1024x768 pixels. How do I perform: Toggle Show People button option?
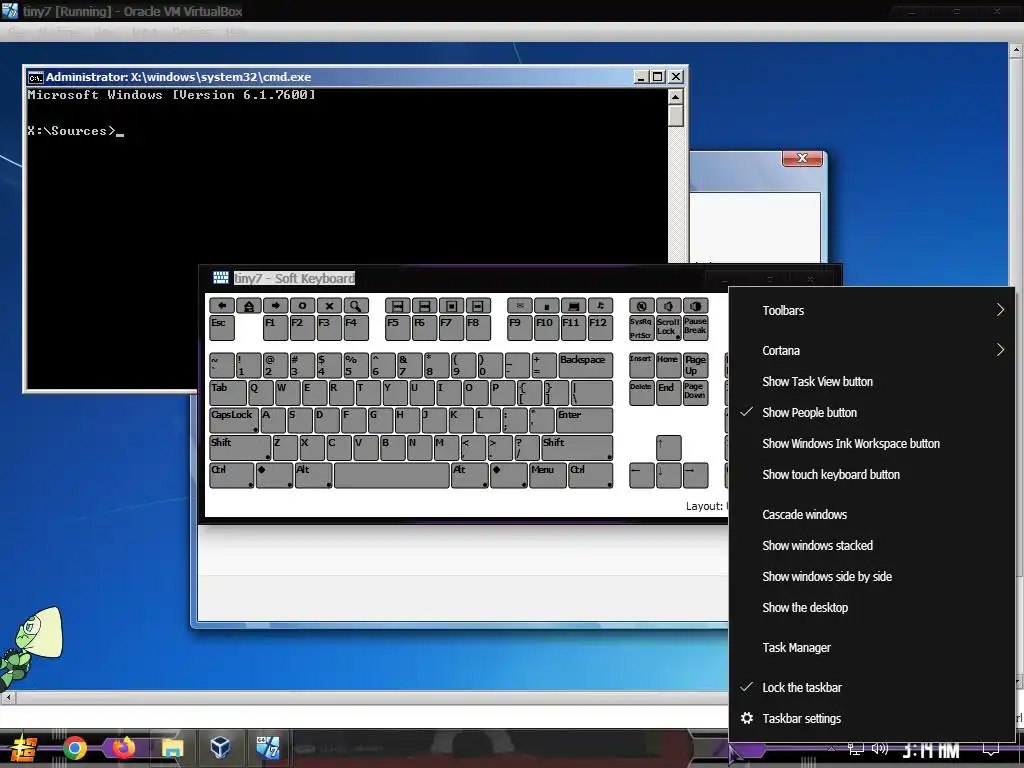click(872, 413)
